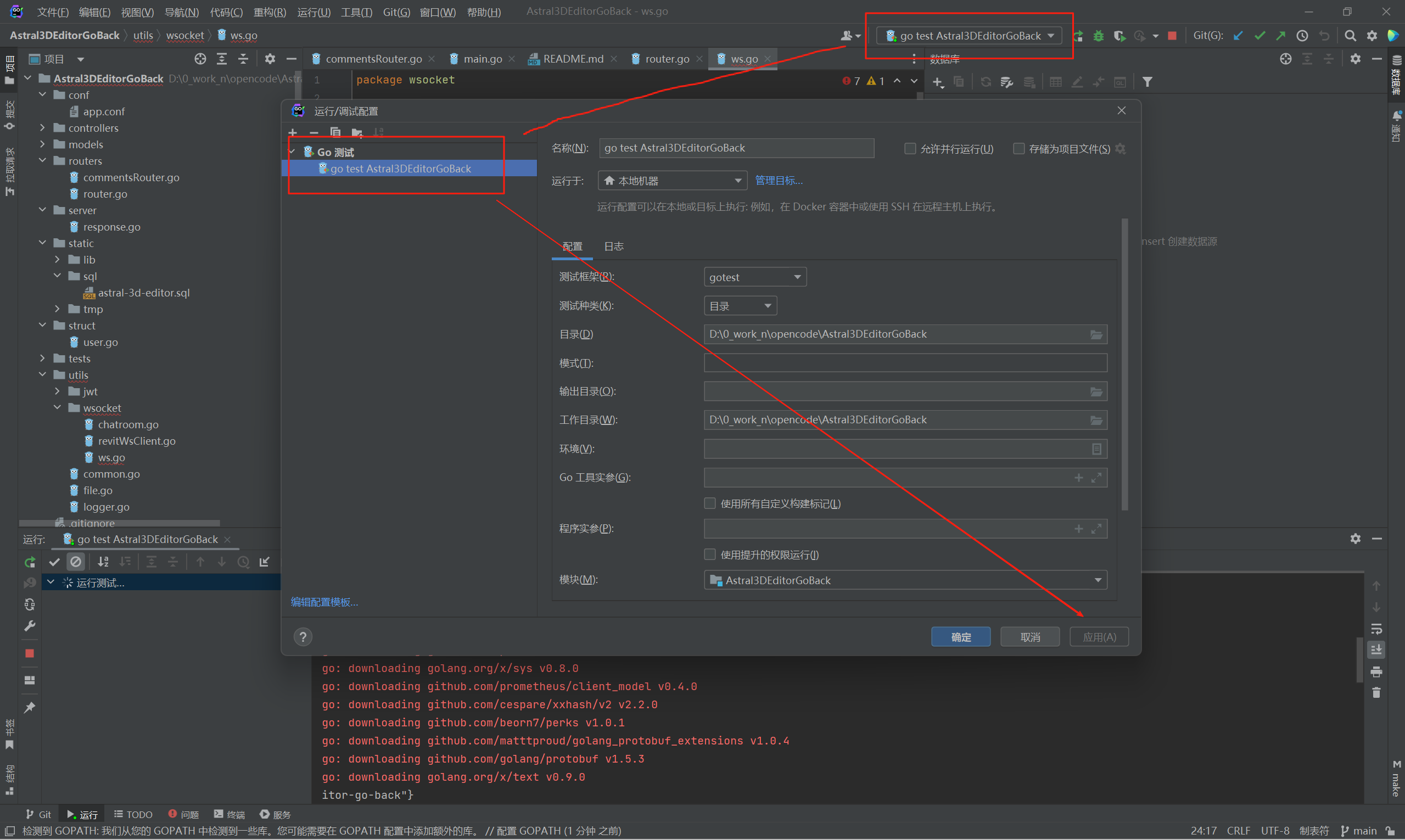Toggle show passed tests checkmark icon
1405x840 pixels.
[x=54, y=562]
